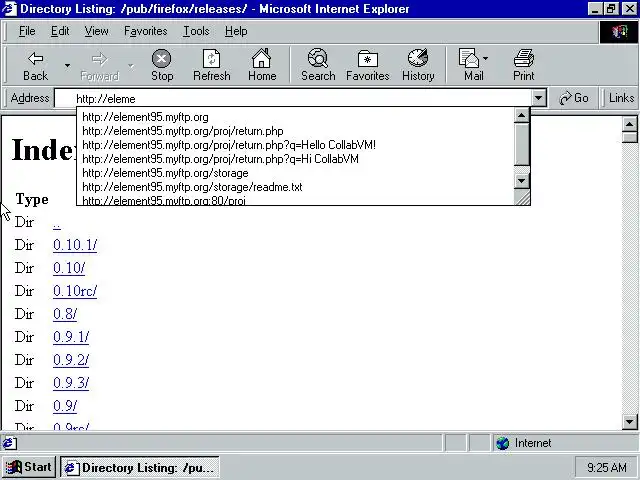Screen dimensions: 640x480
Task: Select suggestion ending /storage
Action: coord(295,173)
